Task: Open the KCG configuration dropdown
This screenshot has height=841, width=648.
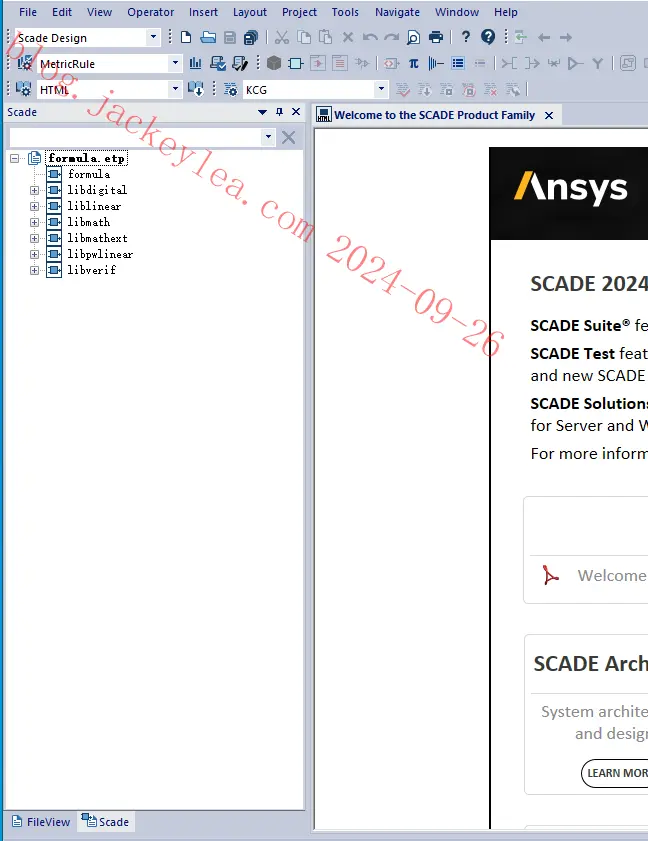Action: pyautogui.click(x=381, y=89)
